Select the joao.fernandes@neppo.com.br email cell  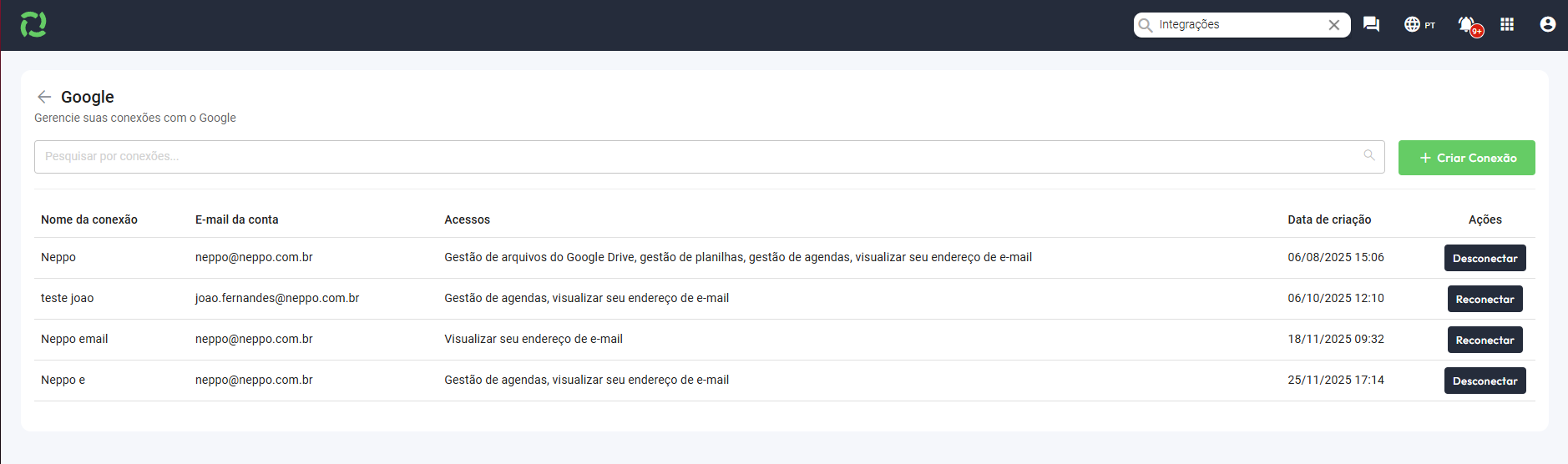[x=277, y=298]
